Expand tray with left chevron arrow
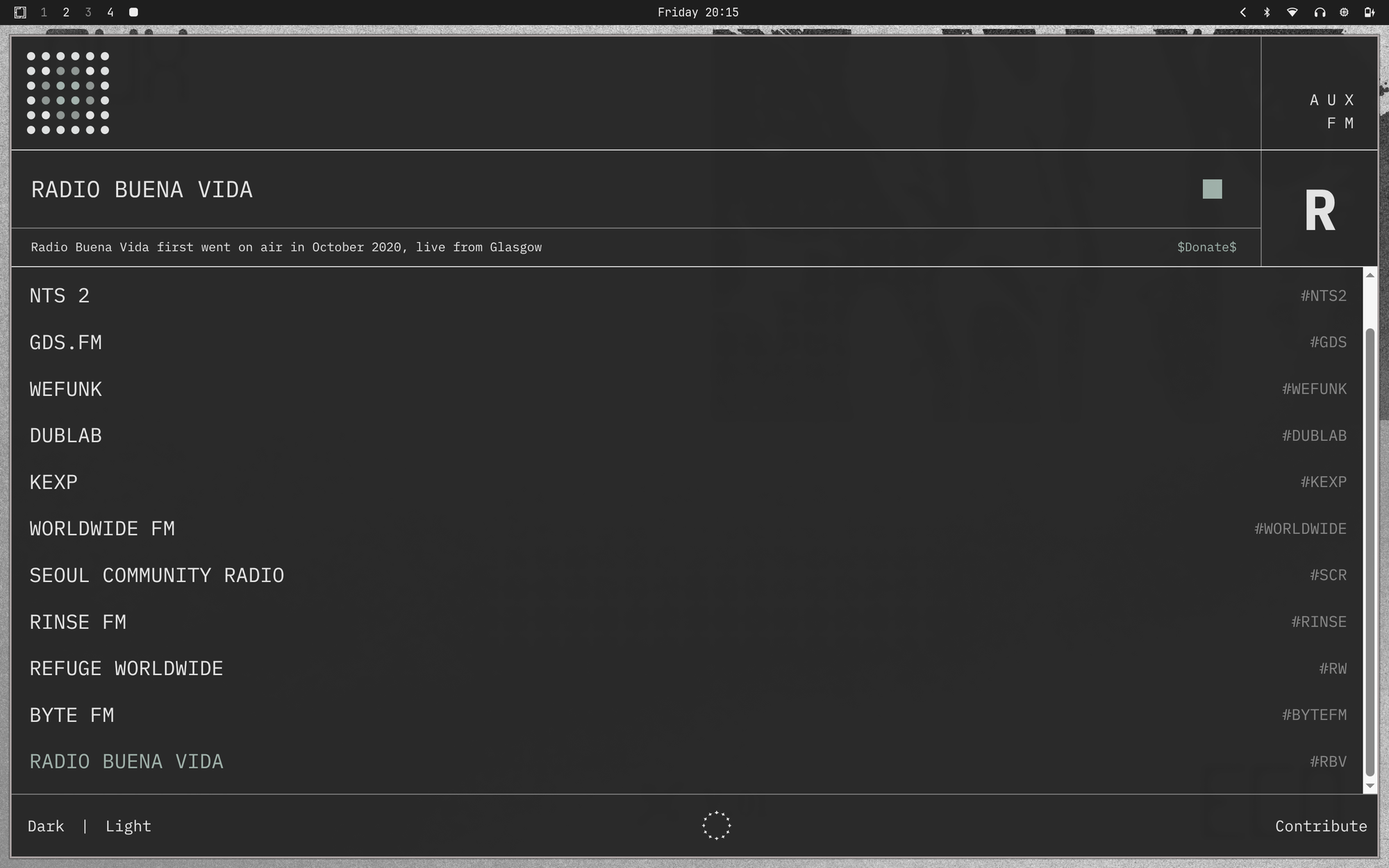Screen dimensions: 1389x868 point(1242,12)
